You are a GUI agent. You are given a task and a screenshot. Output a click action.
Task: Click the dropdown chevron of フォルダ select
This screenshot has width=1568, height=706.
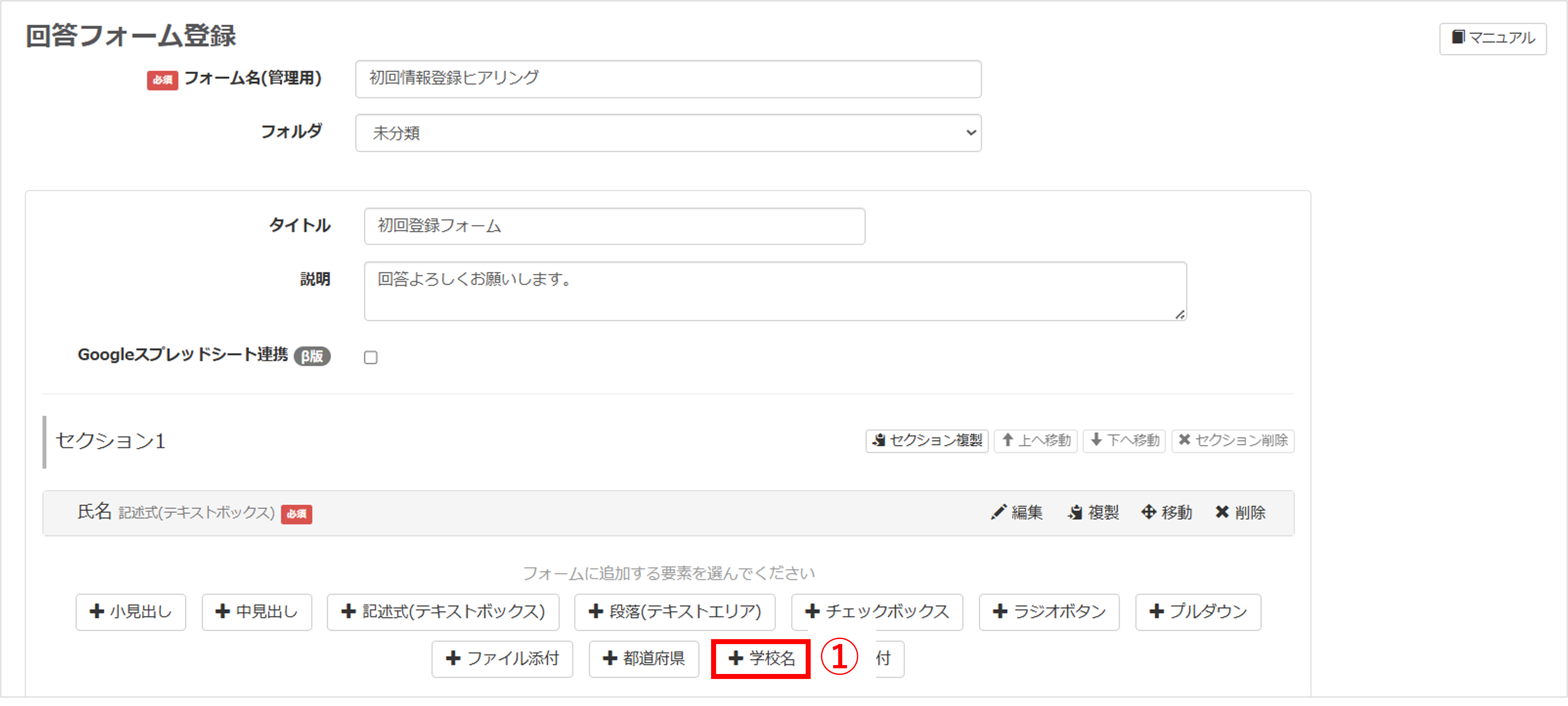971,133
